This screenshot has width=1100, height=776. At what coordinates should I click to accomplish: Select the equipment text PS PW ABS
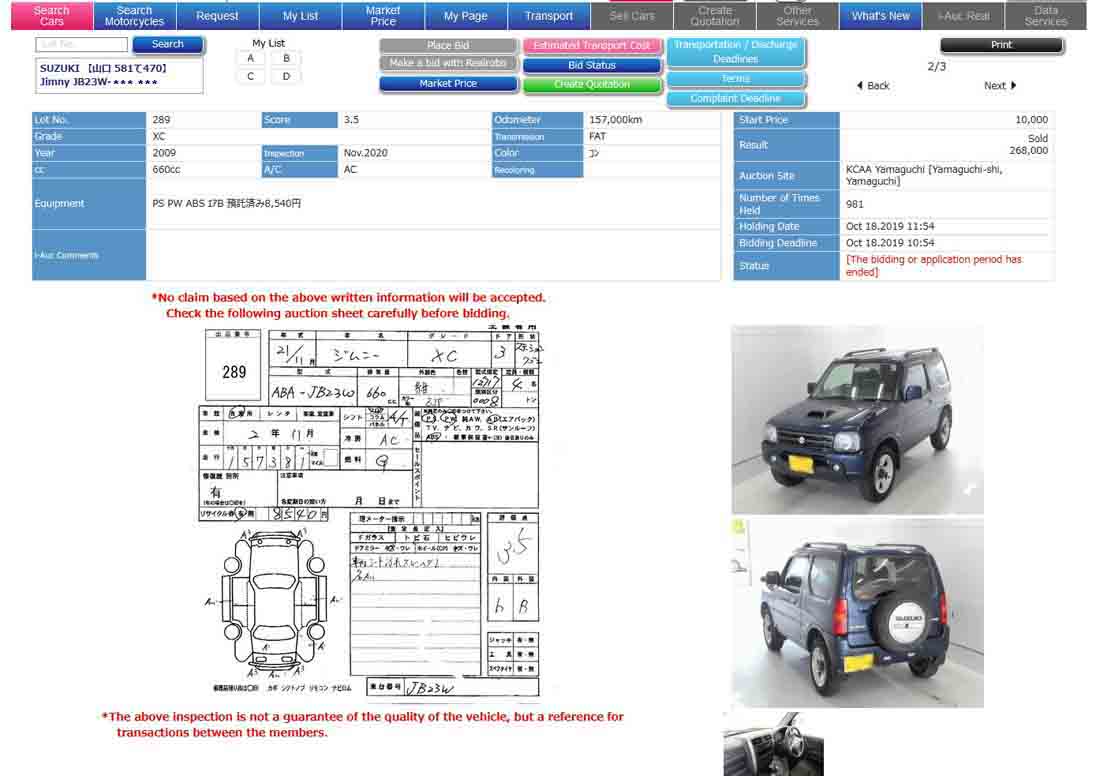point(227,203)
